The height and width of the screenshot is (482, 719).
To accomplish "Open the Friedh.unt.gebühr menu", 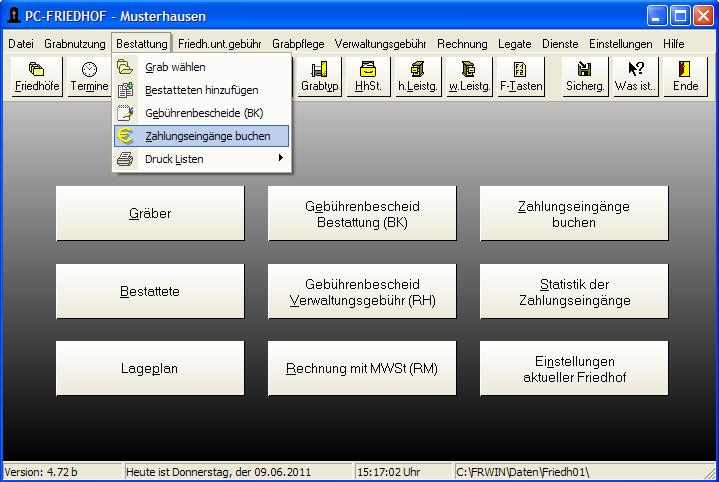I will (x=220, y=44).
